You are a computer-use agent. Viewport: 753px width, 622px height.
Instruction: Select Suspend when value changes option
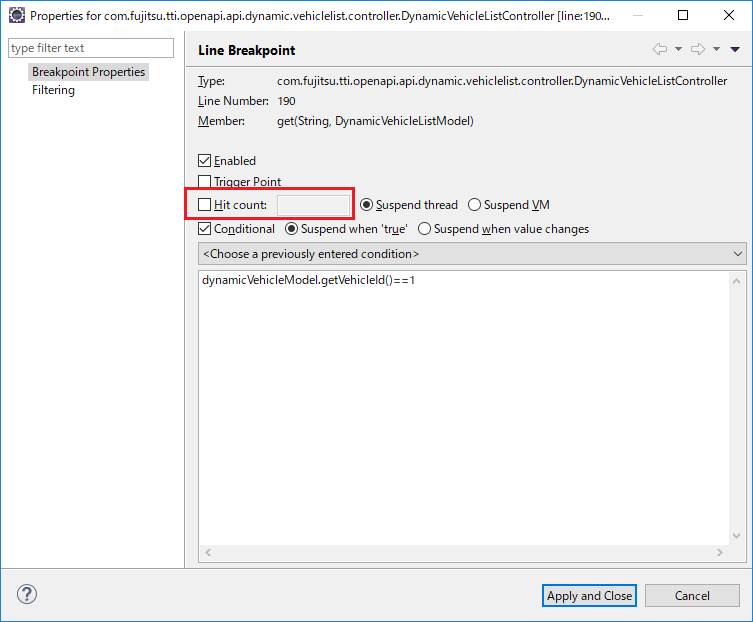click(x=425, y=229)
